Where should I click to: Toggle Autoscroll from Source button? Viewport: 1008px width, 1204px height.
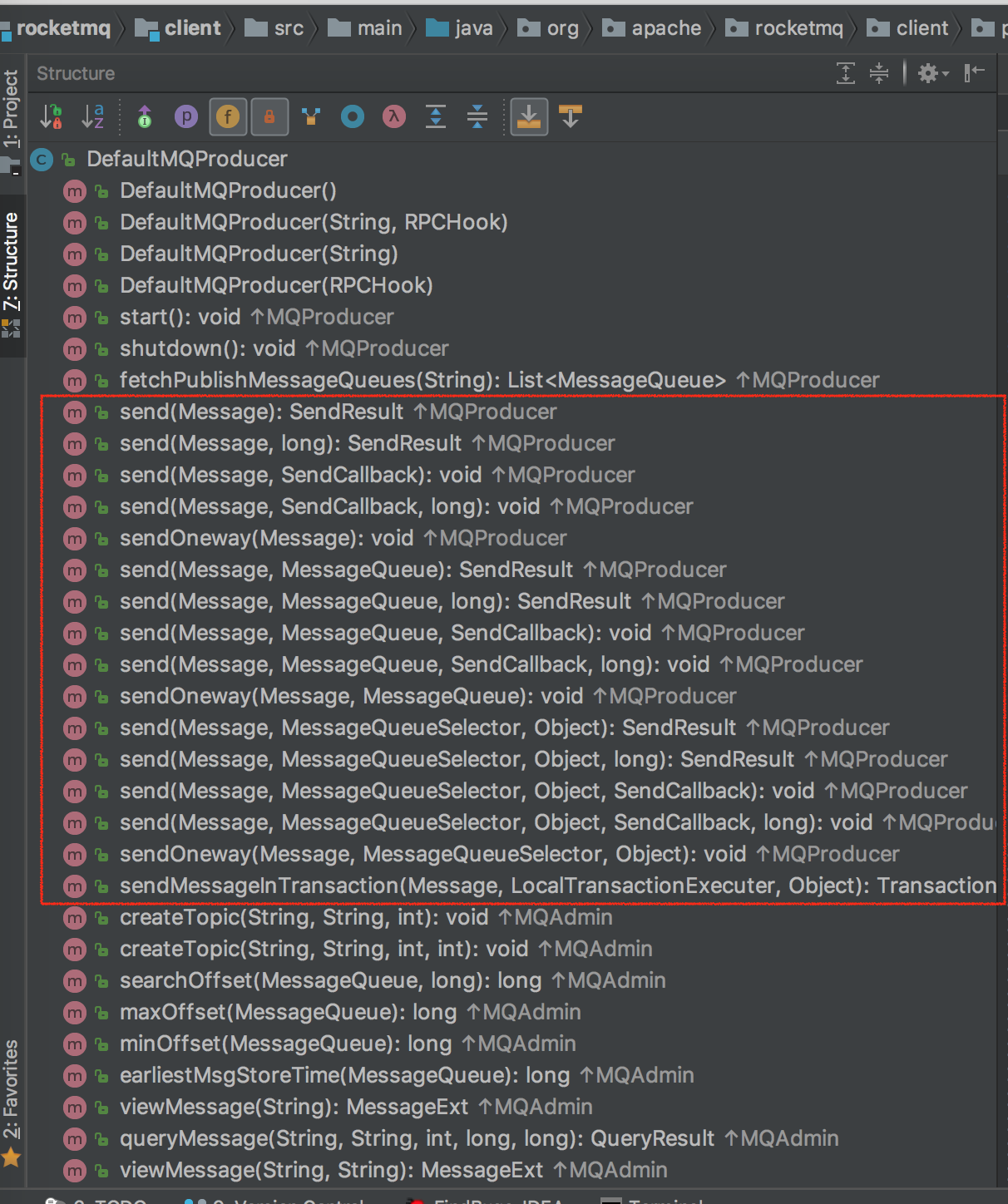click(571, 116)
